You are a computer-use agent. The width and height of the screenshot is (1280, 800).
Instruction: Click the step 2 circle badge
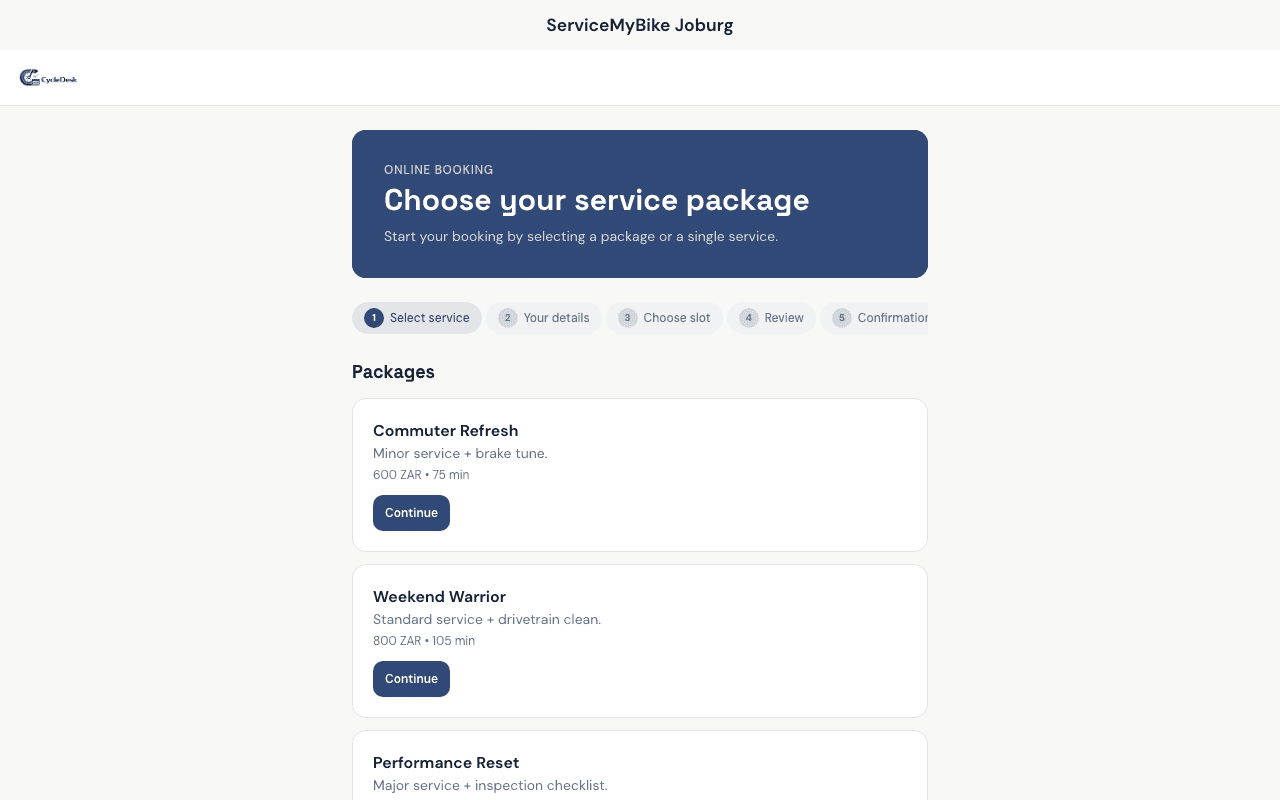tap(507, 317)
